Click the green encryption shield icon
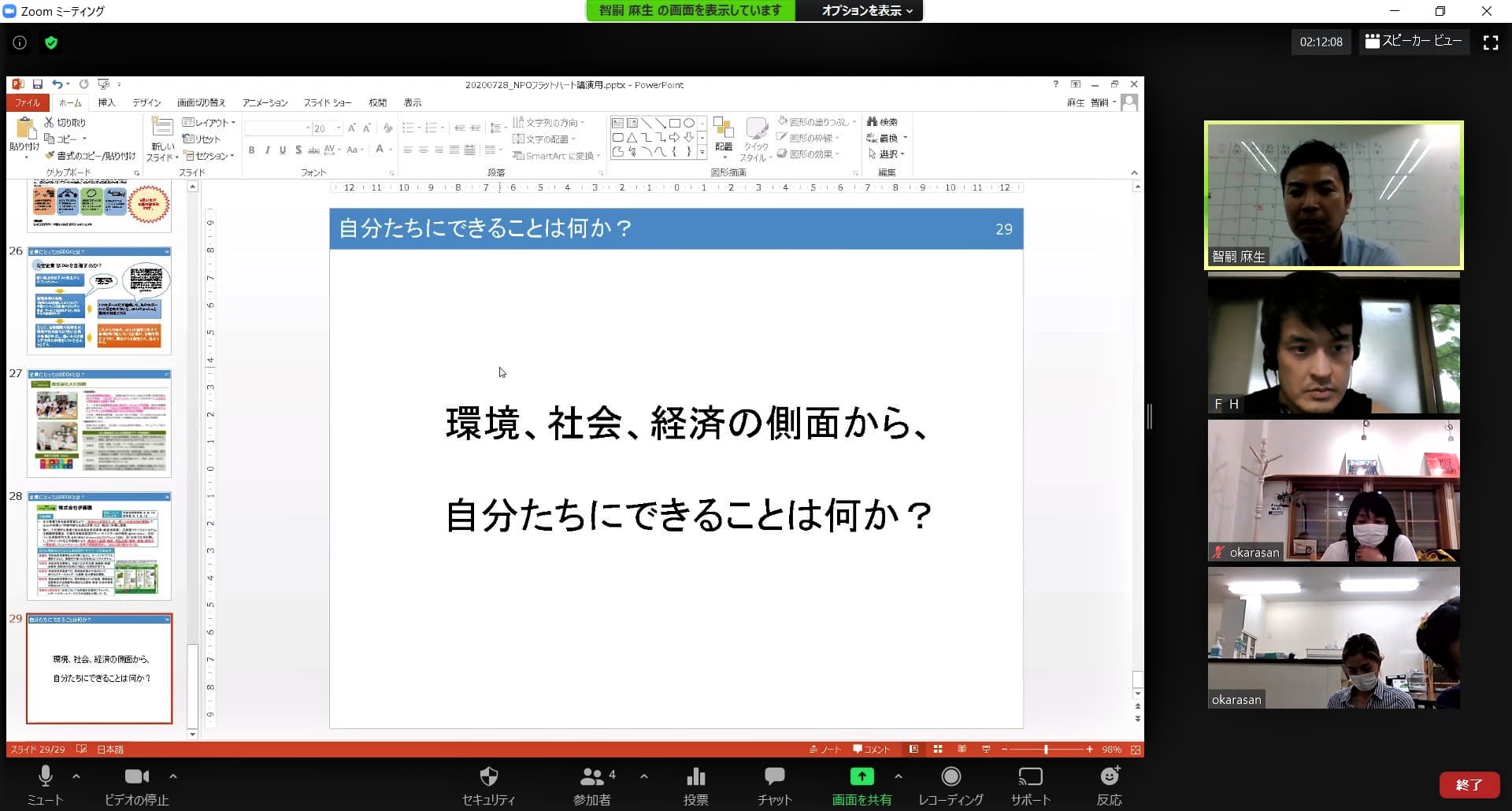Image resolution: width=1512 pixels, height=811 pixels. click(x=51, y=43)
